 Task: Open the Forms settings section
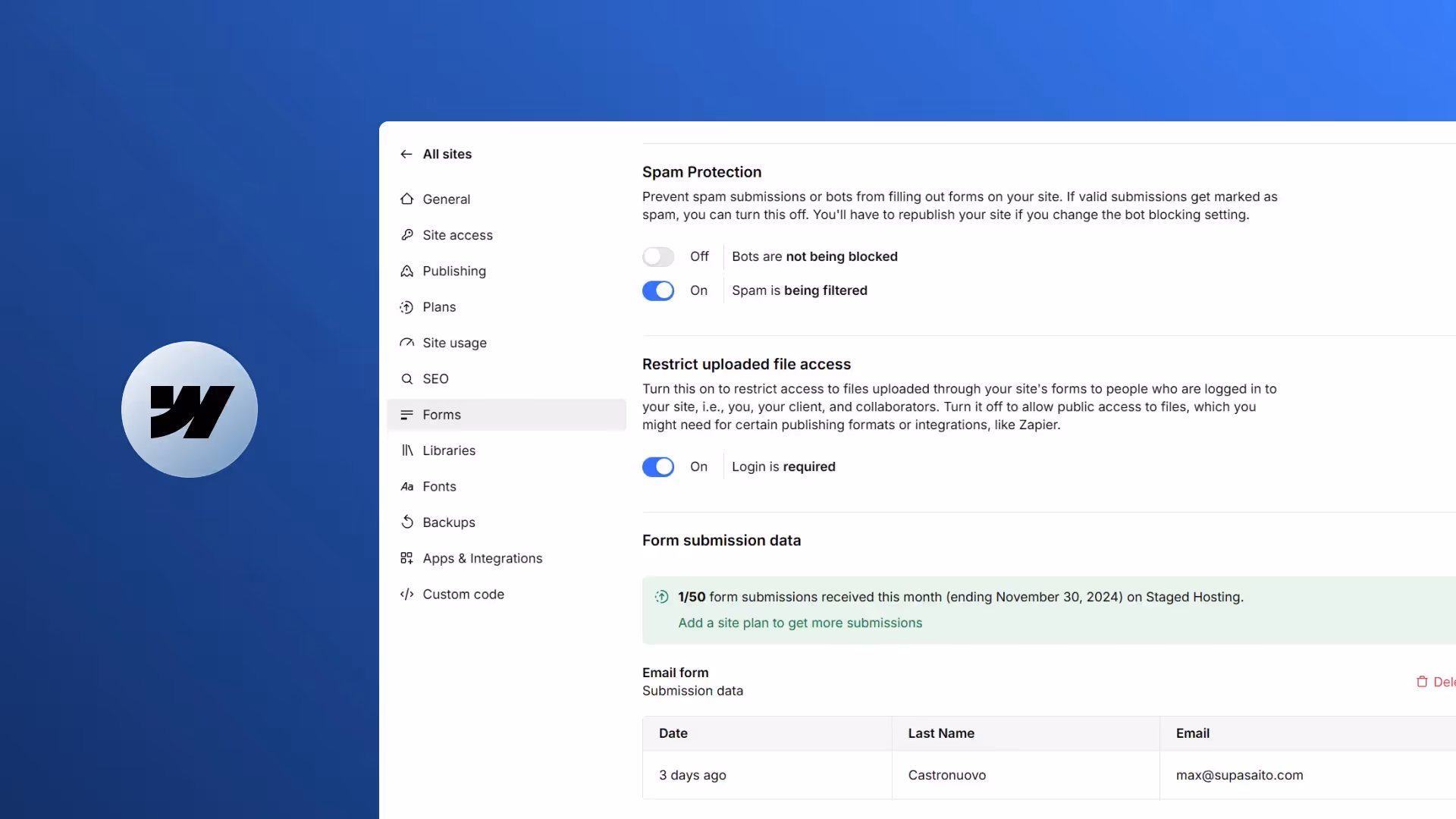click(441, 414)
